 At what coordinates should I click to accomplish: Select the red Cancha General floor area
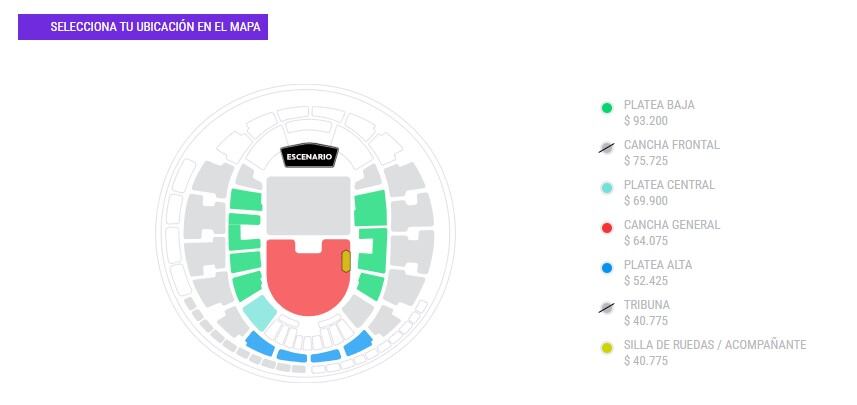300,280
